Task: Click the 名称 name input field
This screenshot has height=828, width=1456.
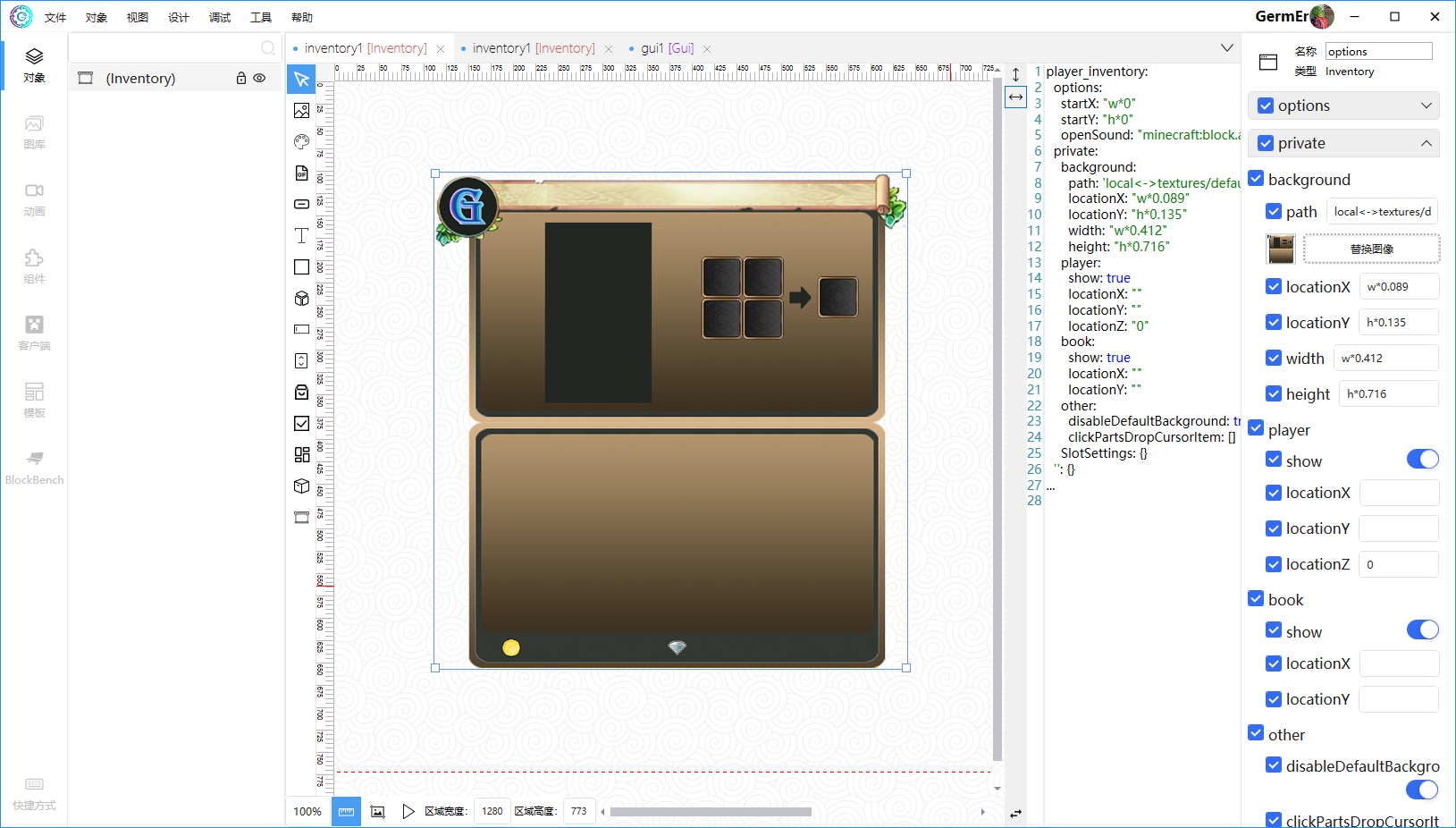Action: pyautogui.click(x=1379, y=51)
